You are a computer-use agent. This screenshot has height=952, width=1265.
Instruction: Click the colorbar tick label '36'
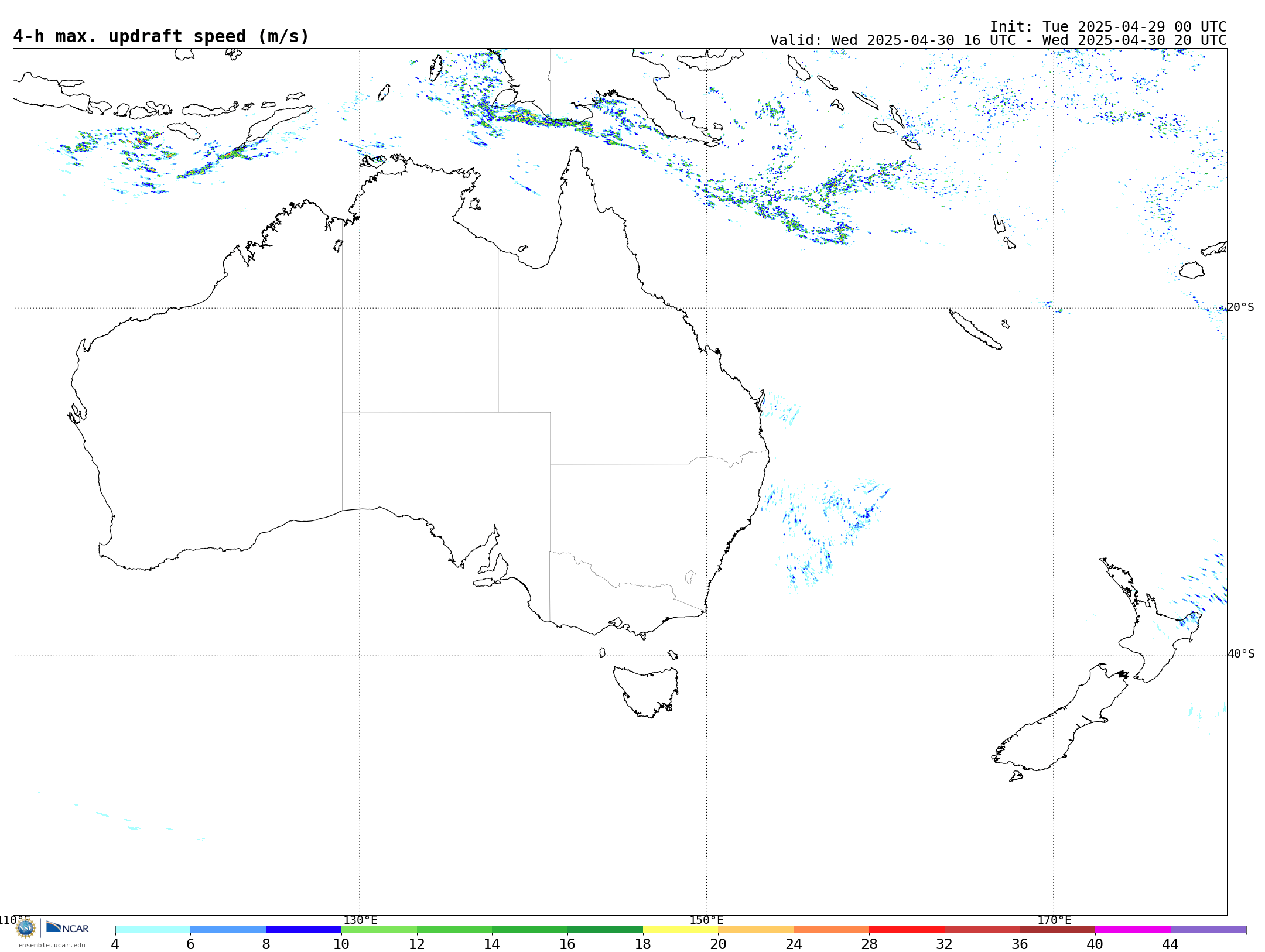pyautogui.click(x=1020, y=944)
